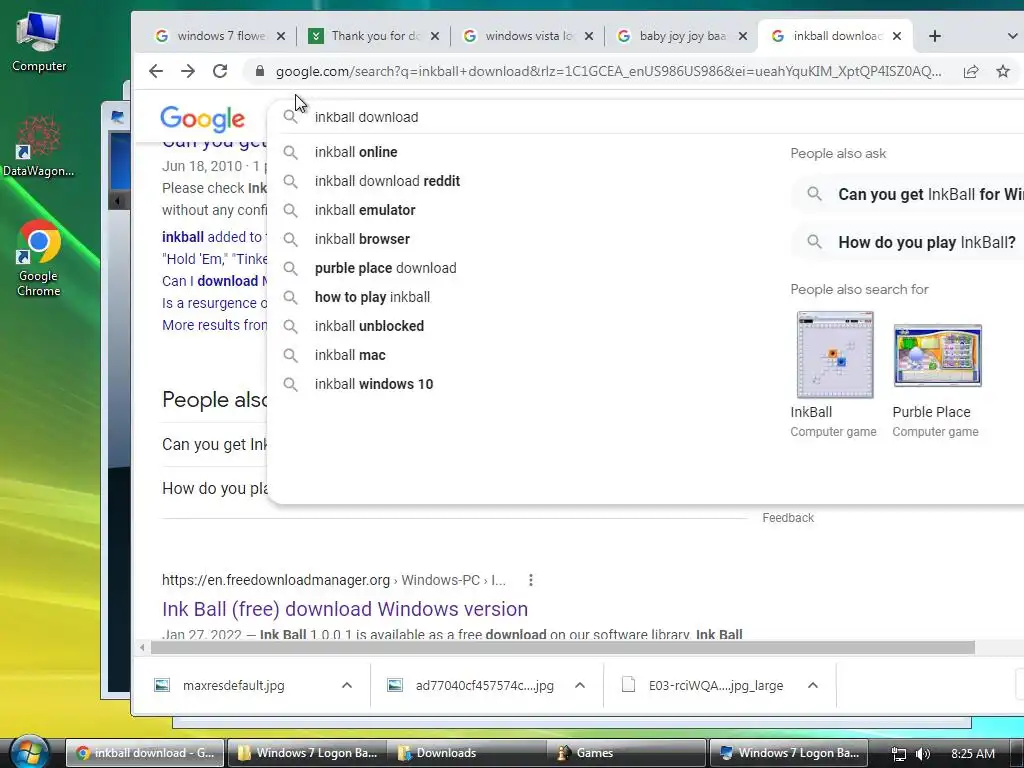Image resolution: width=1024 pixels, height=768 pixels.
Task: Select suggestion 'purble place download'
Action: pos(385,268)
